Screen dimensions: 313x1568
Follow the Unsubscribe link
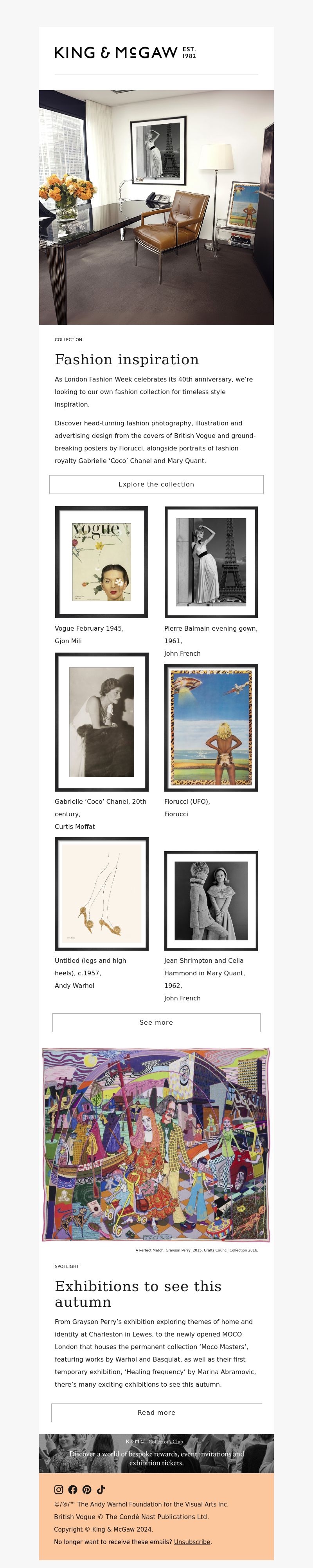pos(192,1541)
